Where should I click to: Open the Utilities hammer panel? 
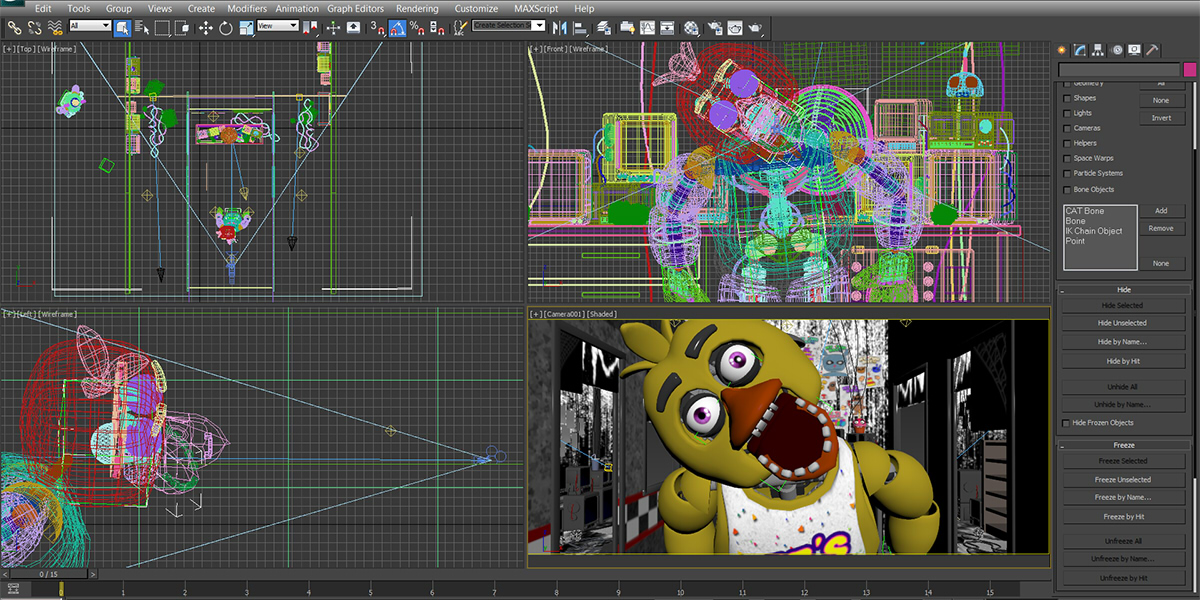[x=1153, y=50]
